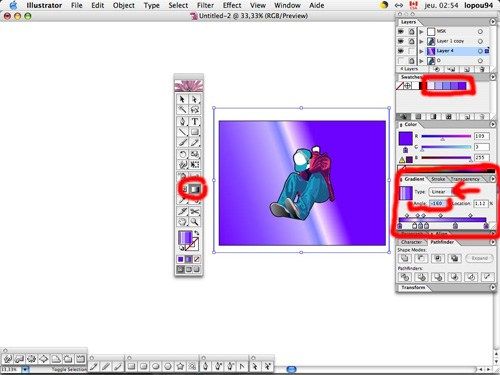
Task: Select Layer 4 row name
Action: point(445,51)
